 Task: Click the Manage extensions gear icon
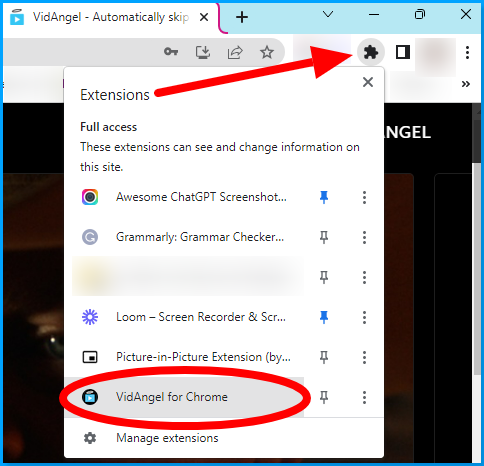tap(90, 438)
